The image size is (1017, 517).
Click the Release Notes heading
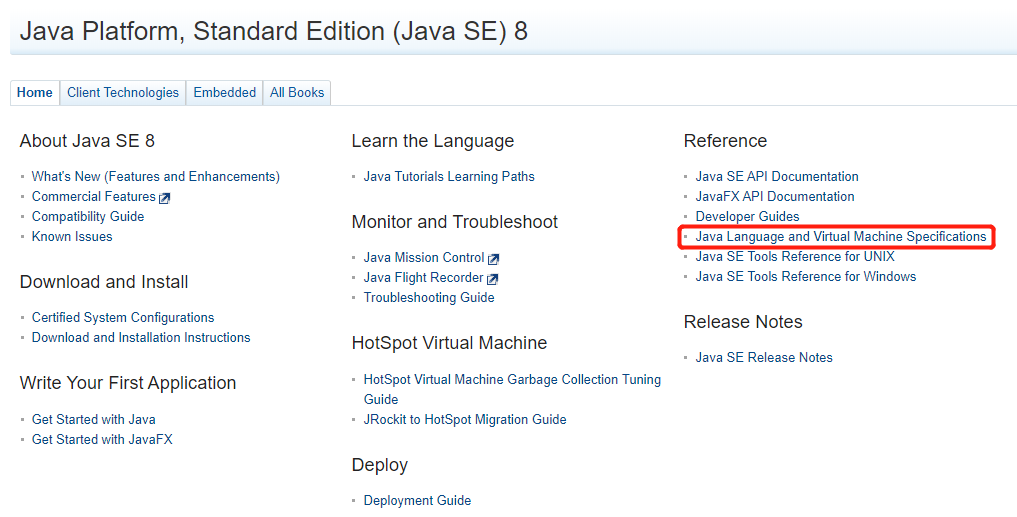point(743,322)
